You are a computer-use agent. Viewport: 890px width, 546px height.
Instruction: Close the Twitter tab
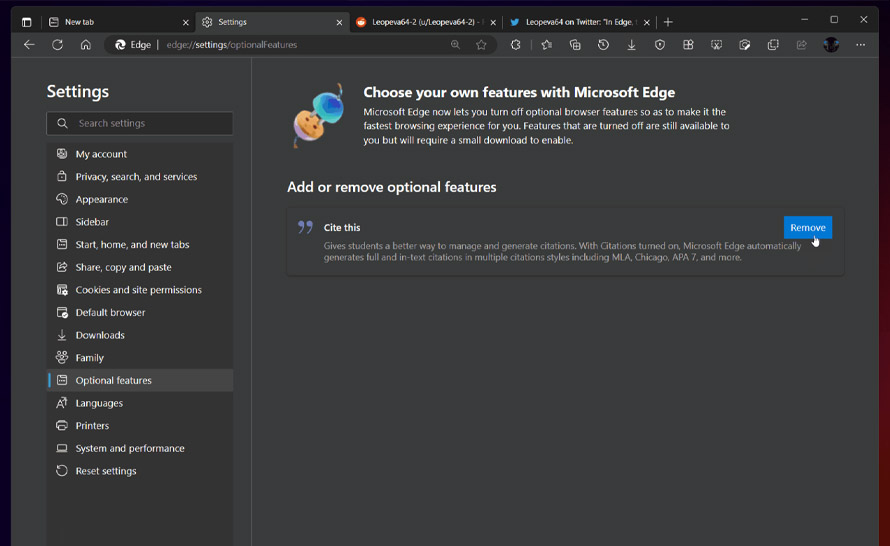point(646,23)
